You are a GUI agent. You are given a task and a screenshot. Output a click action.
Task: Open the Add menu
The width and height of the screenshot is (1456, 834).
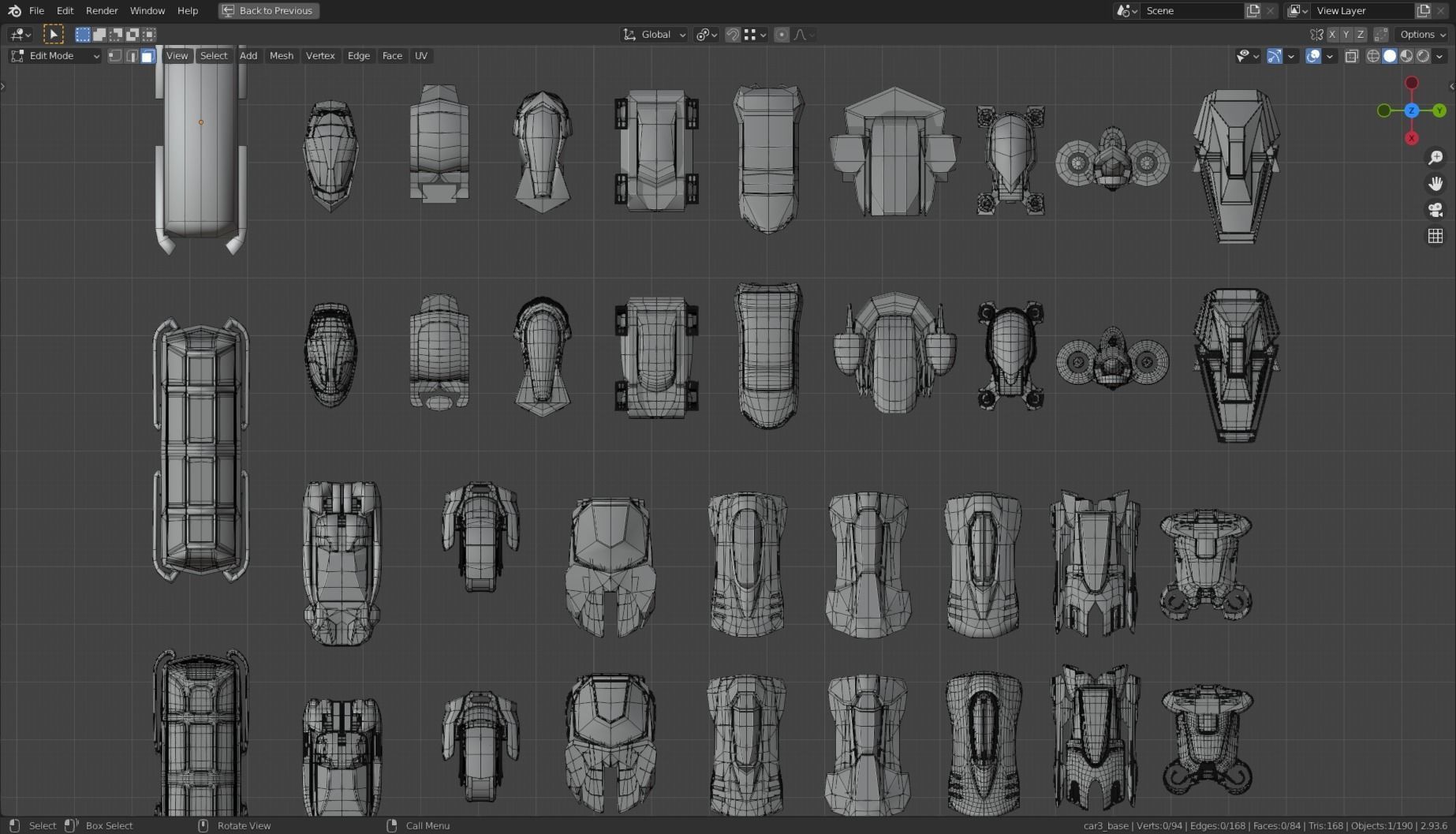coord(248,56)
